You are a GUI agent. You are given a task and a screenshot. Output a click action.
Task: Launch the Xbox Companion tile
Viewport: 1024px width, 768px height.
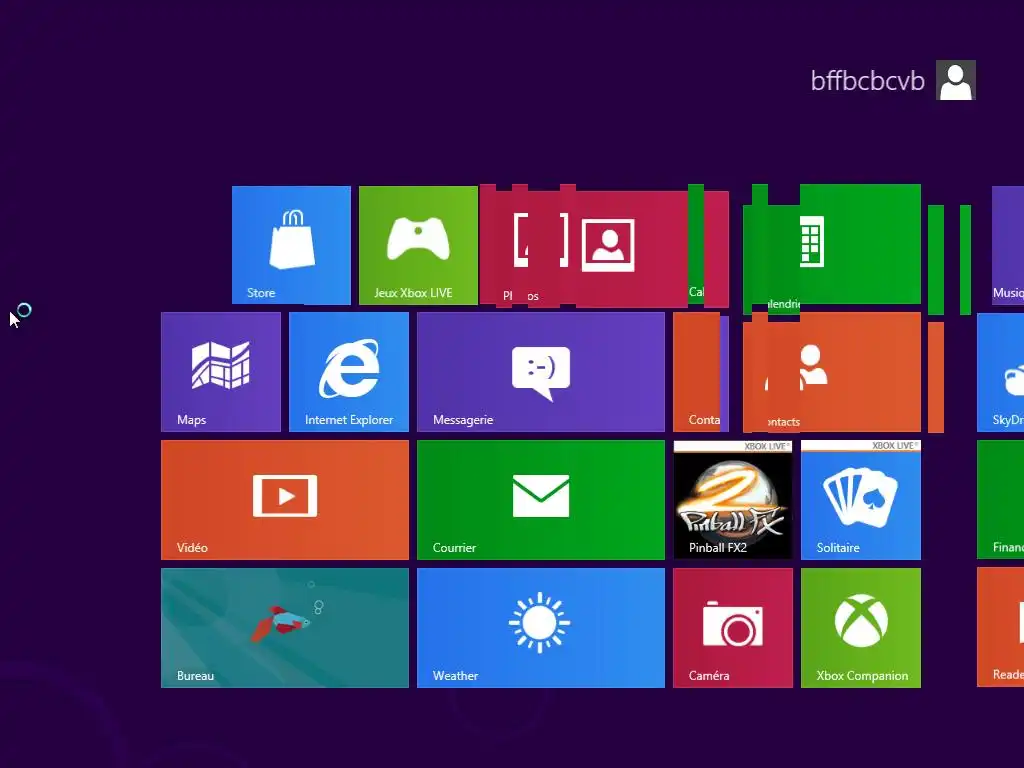(861, 628)
